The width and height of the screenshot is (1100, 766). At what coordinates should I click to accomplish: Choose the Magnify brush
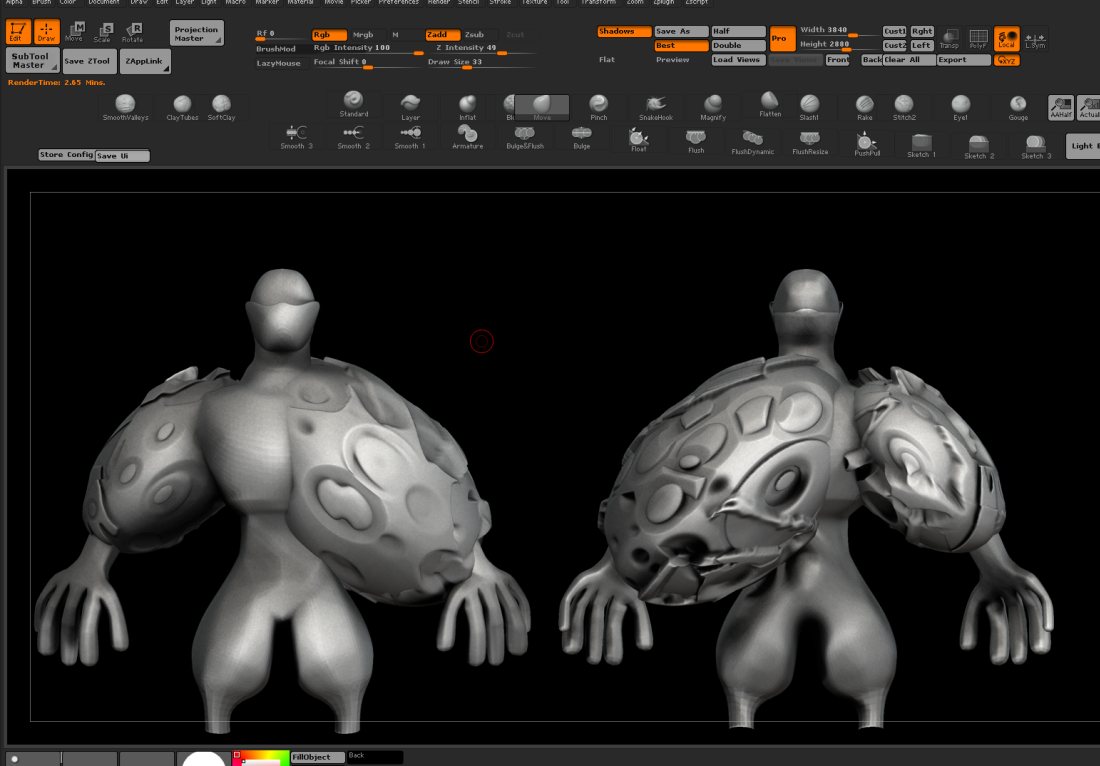tap(713, 107)
